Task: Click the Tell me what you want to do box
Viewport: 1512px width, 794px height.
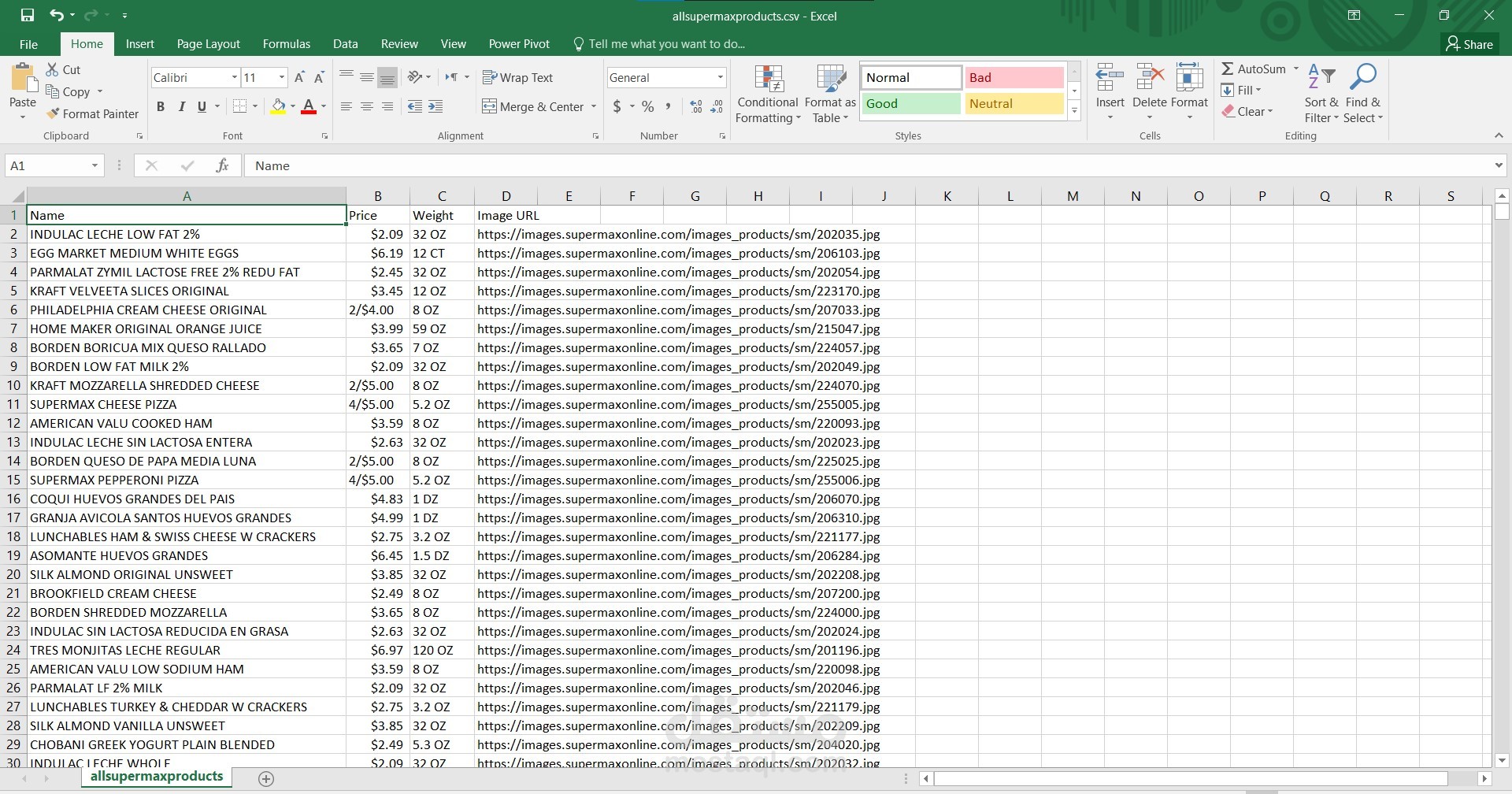Action: click(659, 44)
